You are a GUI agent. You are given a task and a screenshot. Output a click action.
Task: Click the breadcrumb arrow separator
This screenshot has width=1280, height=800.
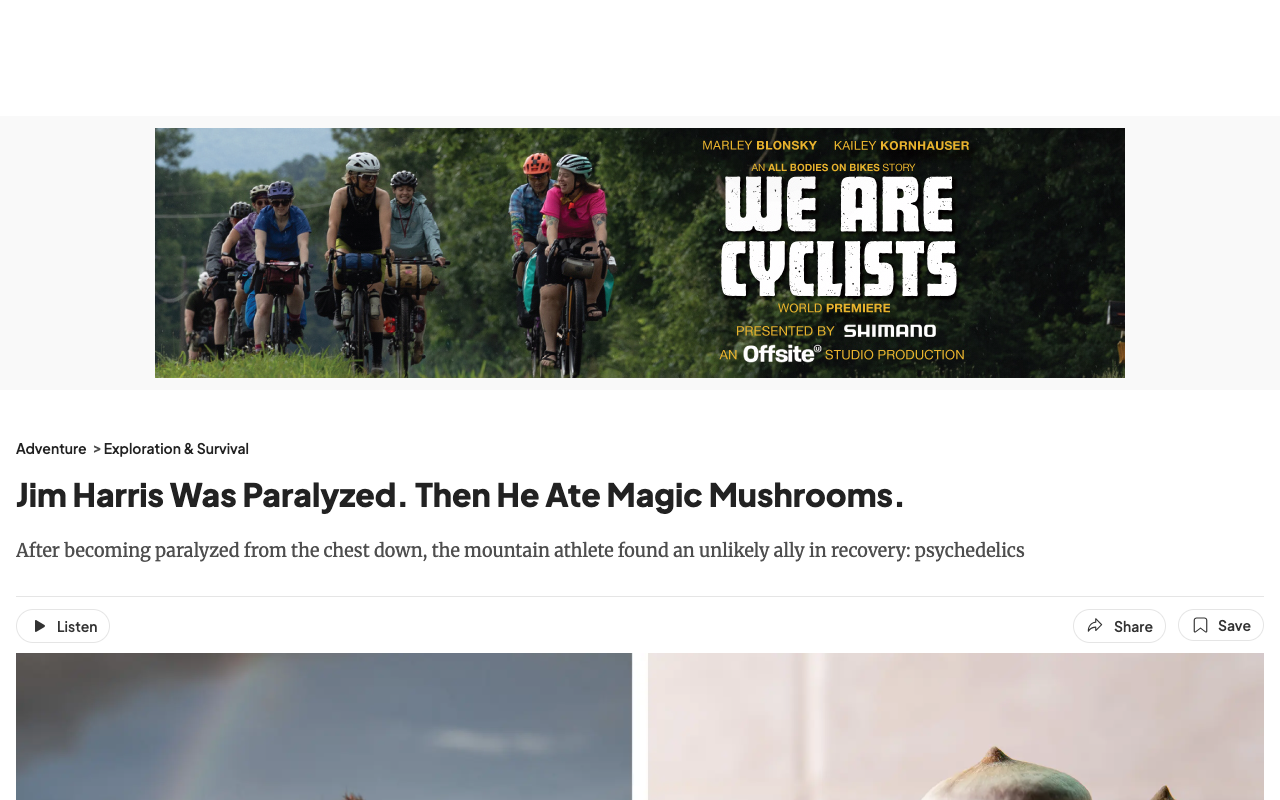(97, 449)
